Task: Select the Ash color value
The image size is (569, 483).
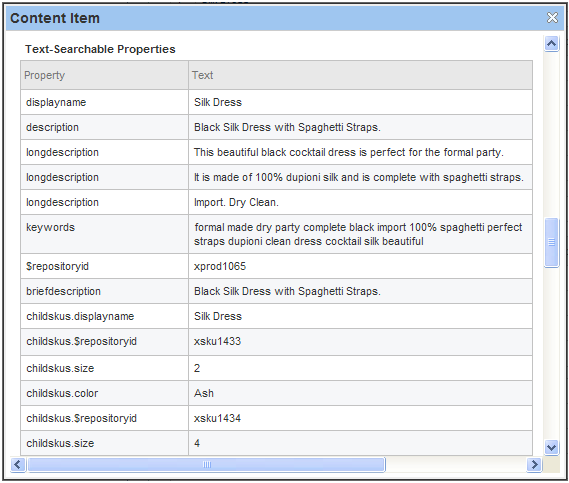Action: [x=204, y=393]
